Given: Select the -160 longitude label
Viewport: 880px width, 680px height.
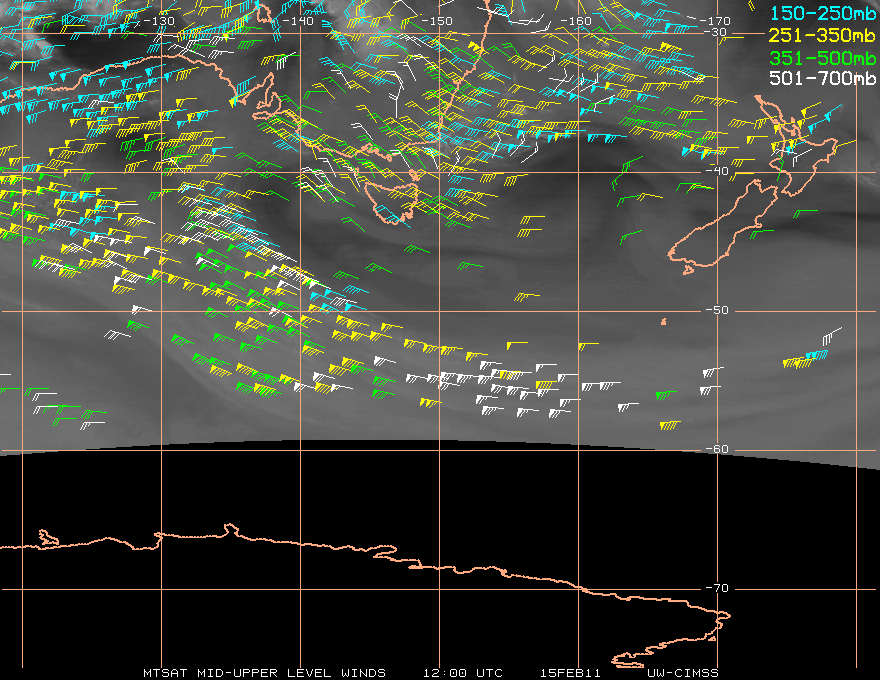Looking at the screenshot, I should [576, 21].
